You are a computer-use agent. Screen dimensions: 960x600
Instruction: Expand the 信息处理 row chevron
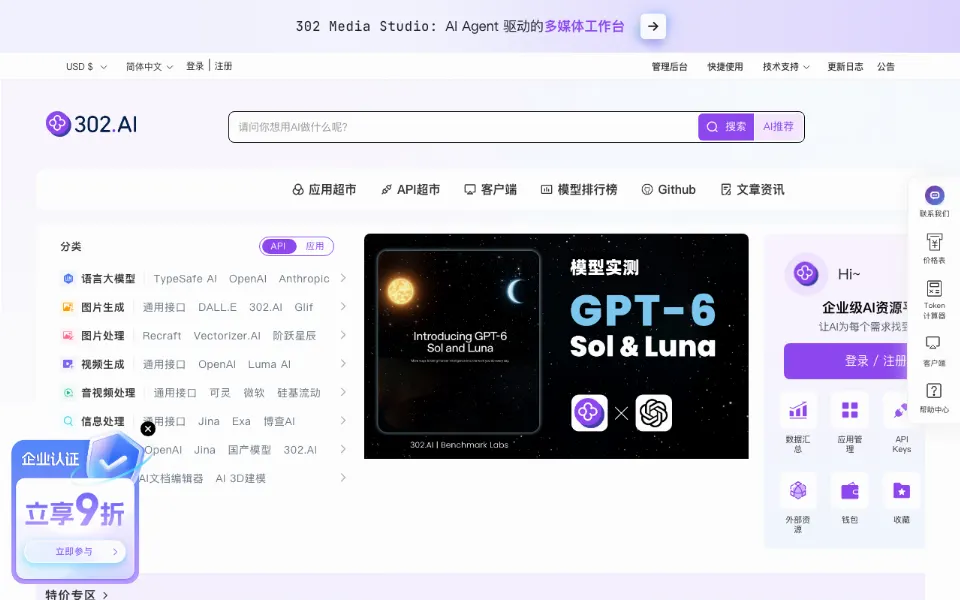click(343, 420)
